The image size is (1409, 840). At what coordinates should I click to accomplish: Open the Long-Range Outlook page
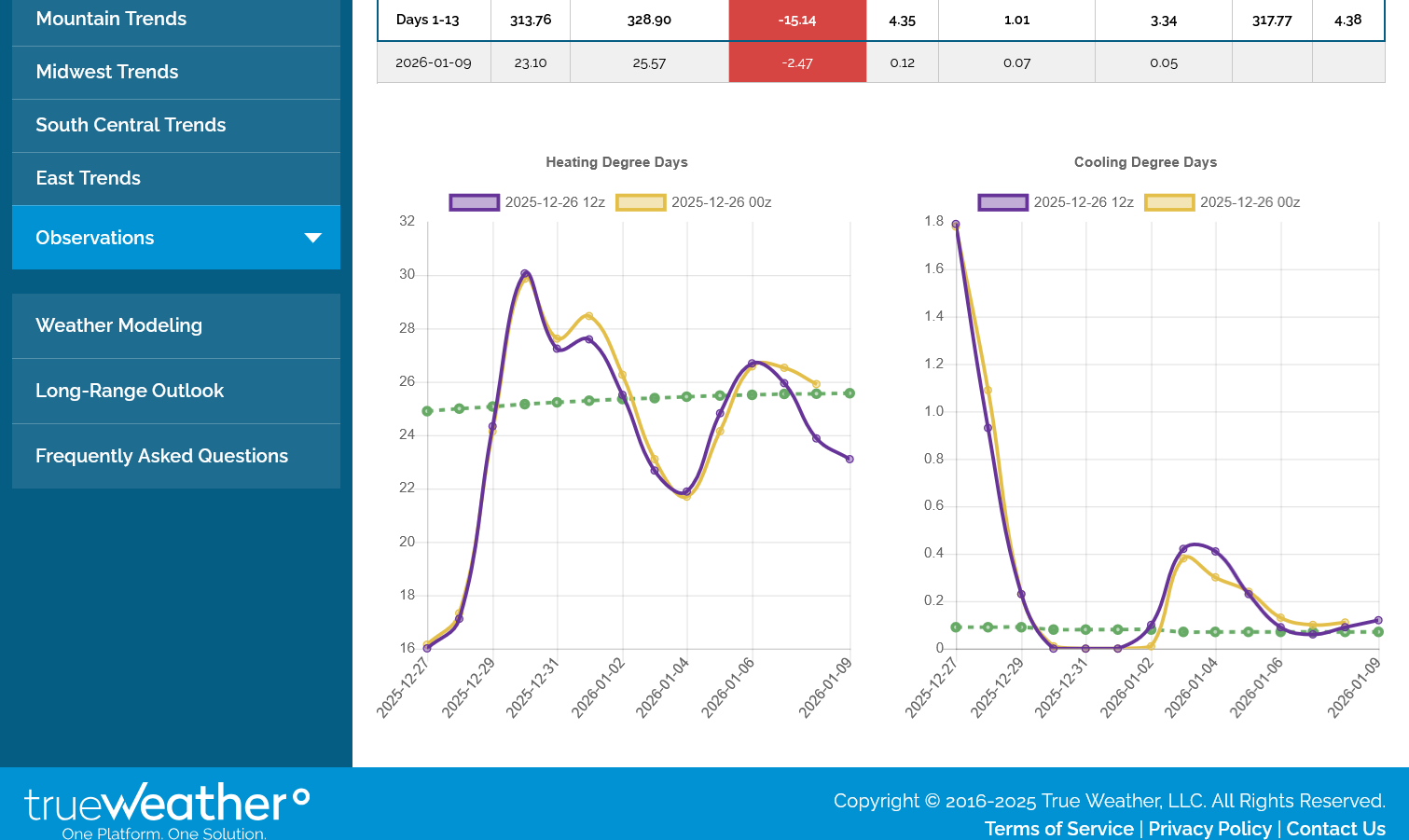(130, 391)
